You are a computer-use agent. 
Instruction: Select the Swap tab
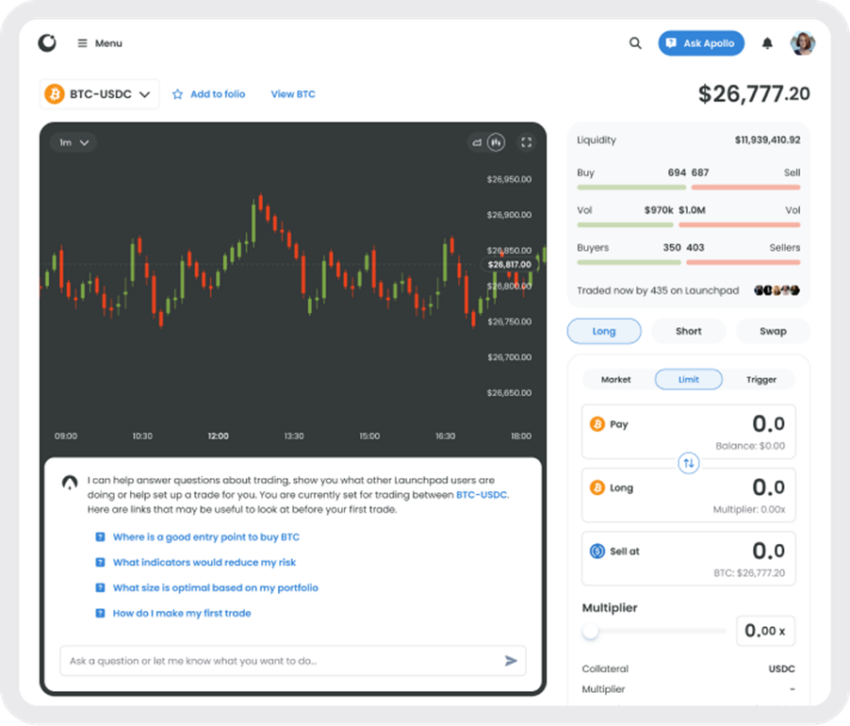coord(773,331)
